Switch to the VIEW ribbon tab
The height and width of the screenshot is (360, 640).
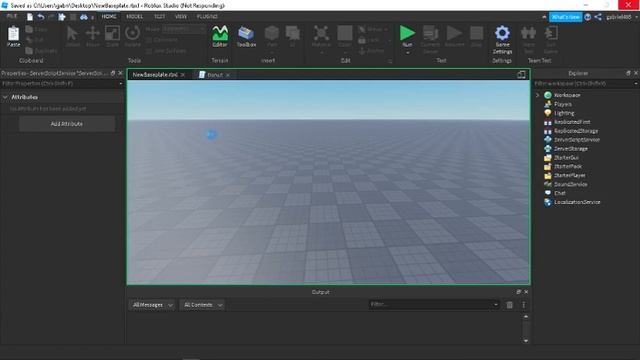pos(180,16)
